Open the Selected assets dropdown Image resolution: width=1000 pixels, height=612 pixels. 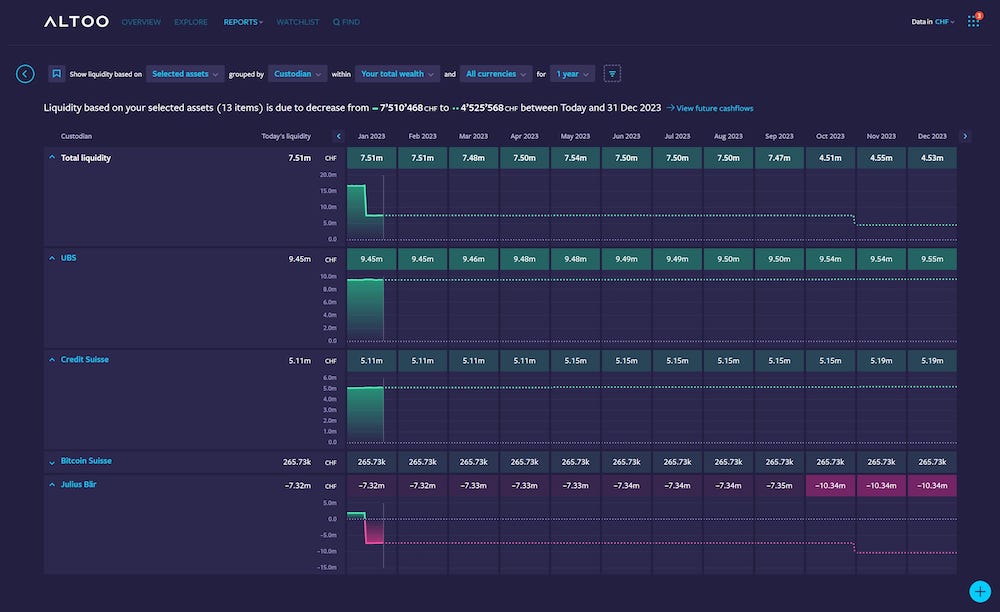point(183,73)
